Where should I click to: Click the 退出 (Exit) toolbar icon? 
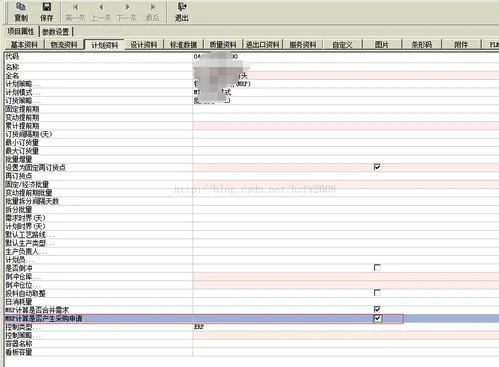tap(182, 11)
